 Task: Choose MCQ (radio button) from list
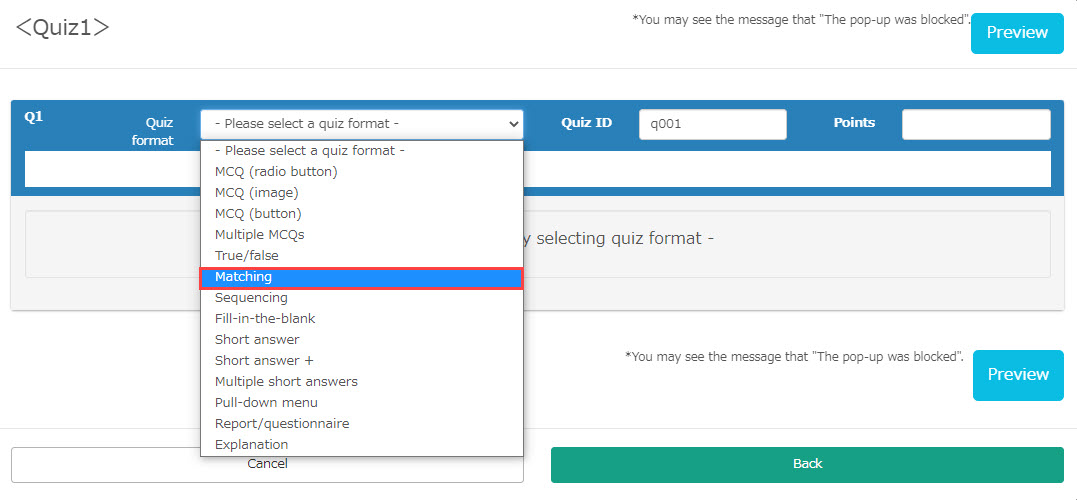coord(361,172)
